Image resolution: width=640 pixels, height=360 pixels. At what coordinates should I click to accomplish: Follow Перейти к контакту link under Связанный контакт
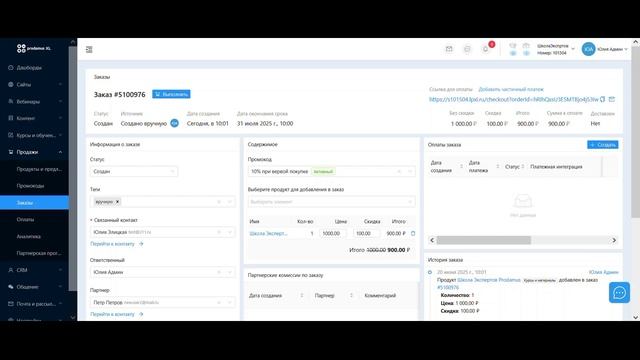pos(112,244)
